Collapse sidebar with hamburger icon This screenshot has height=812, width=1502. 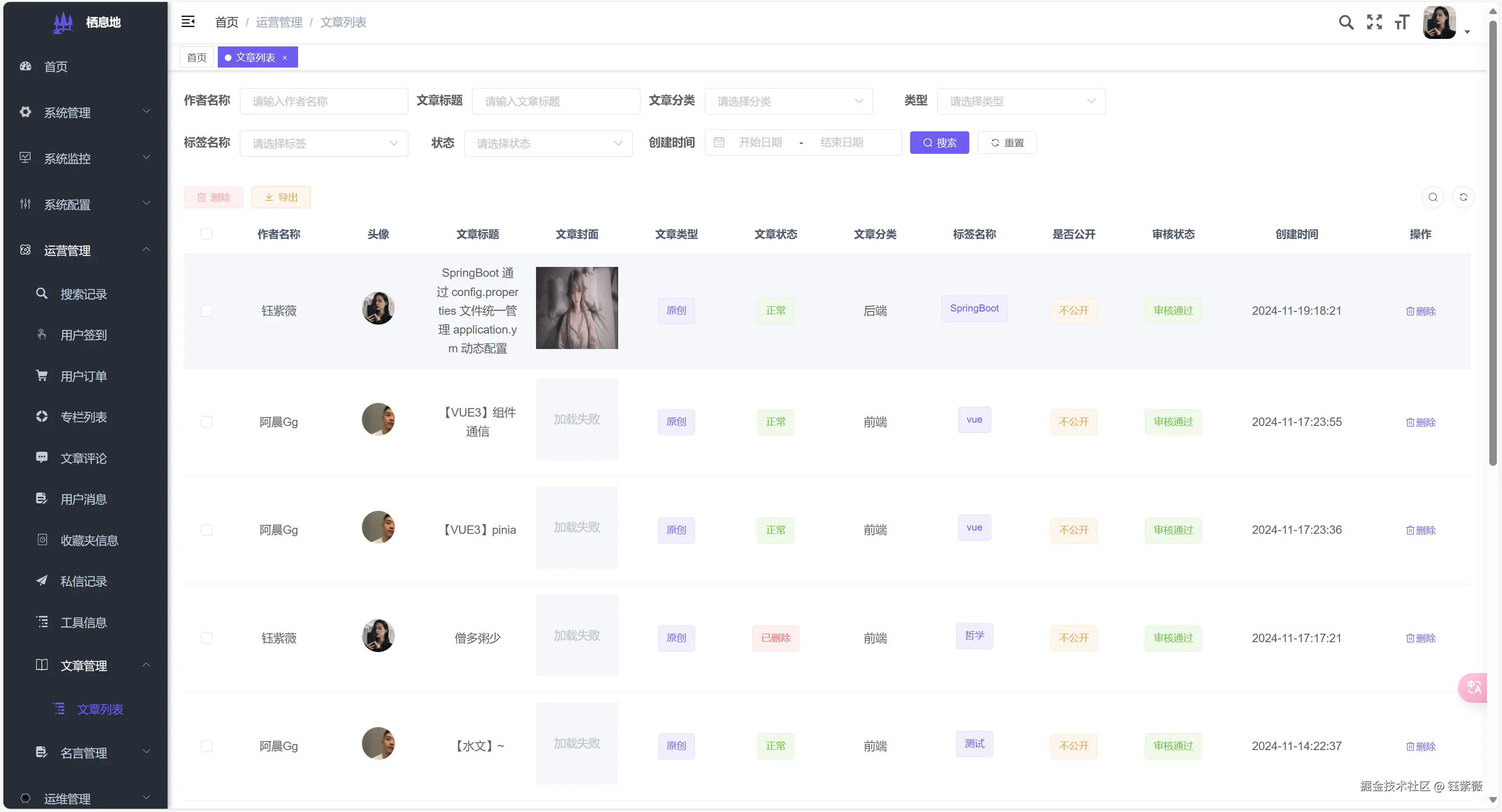point(188,22)
